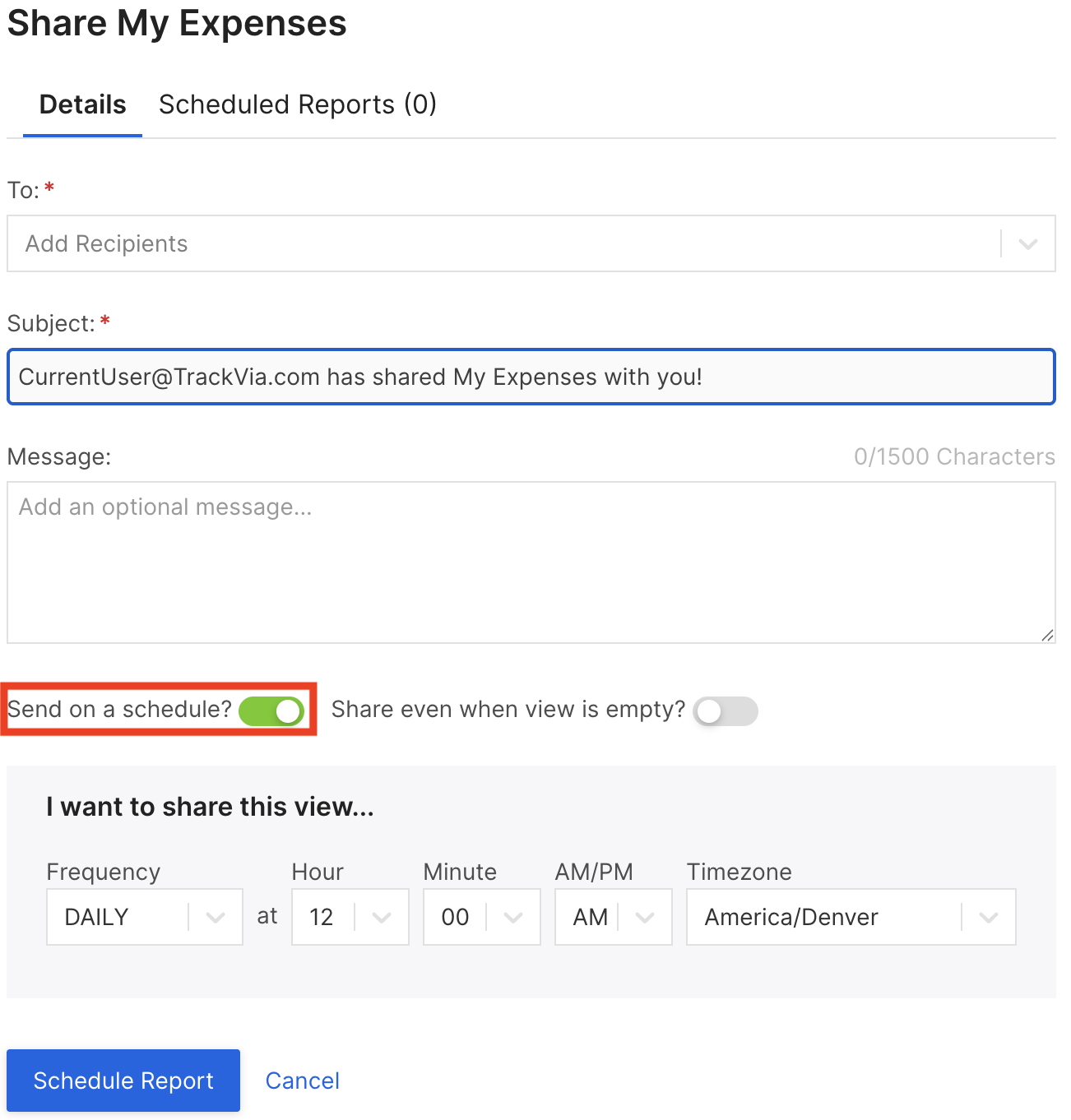1071x1120 pixels.
Task: Click the Share My Expenses title
Action: coord(177,23)
